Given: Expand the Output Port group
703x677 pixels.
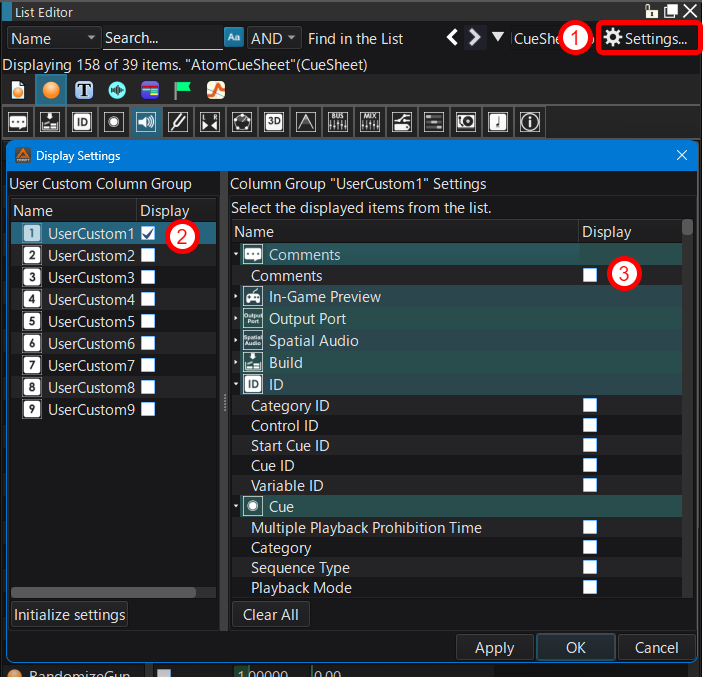Looking at the screenshot, I should [236, 318].
